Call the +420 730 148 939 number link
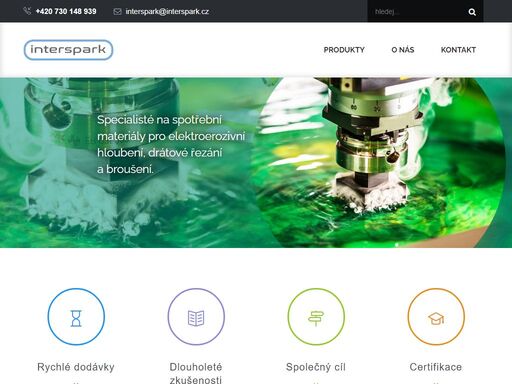Image resolution: width=512 pixels, height=384 pixels. click(x=66, y=11)
